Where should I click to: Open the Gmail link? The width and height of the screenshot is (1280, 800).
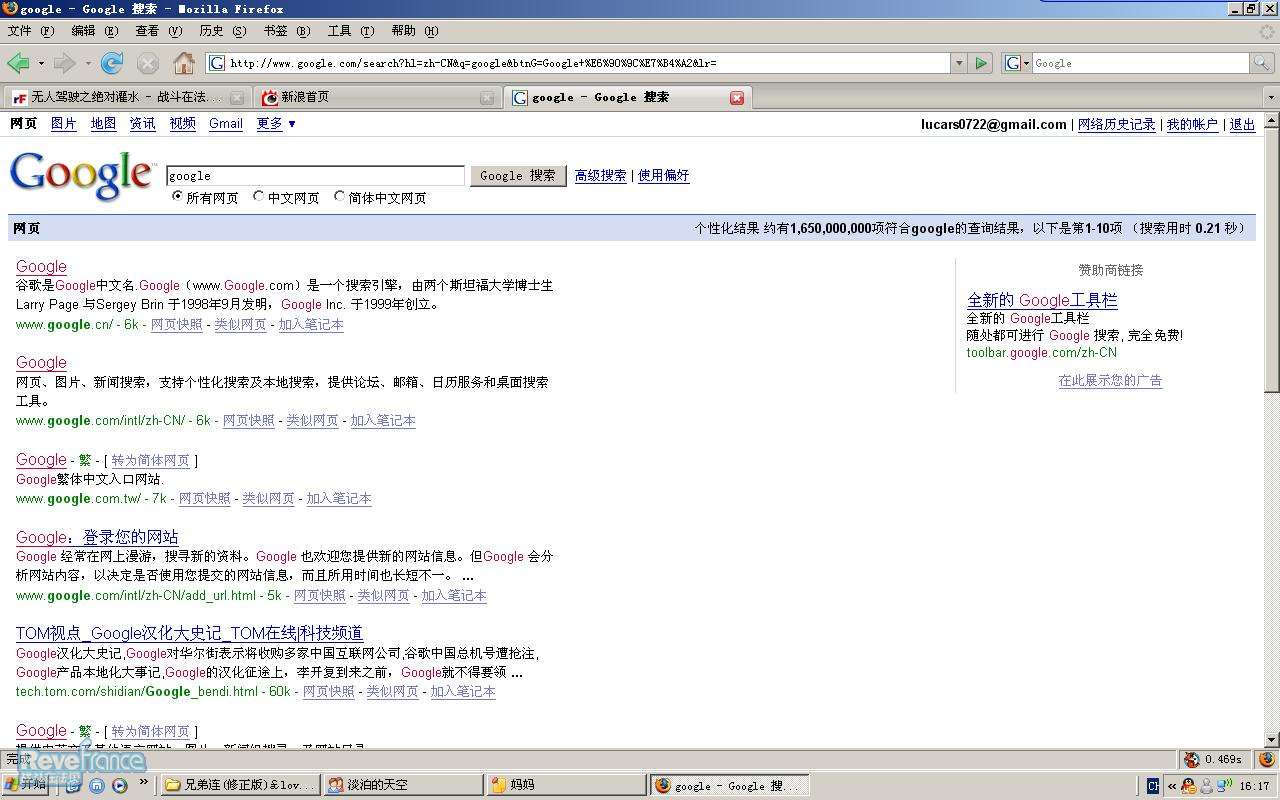(x=226, y=124)
